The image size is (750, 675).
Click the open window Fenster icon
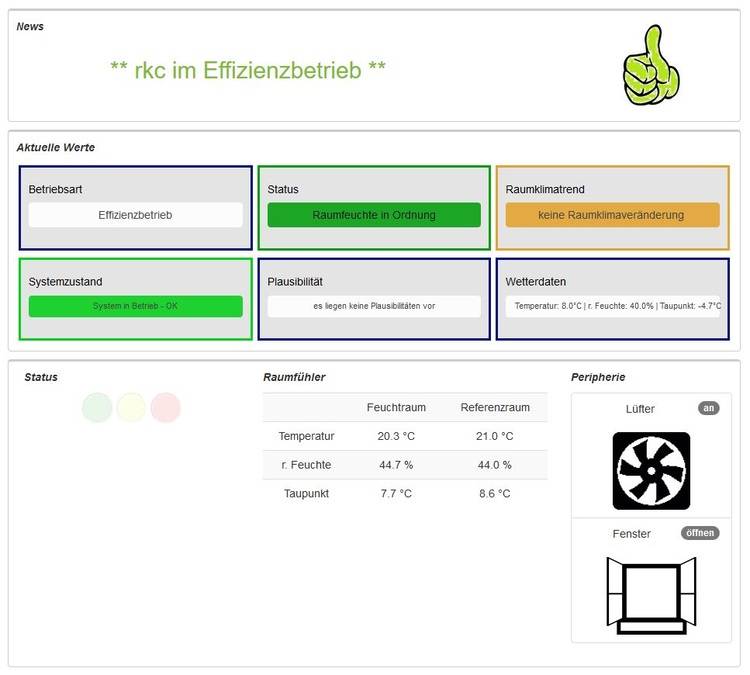coord(651,595)
